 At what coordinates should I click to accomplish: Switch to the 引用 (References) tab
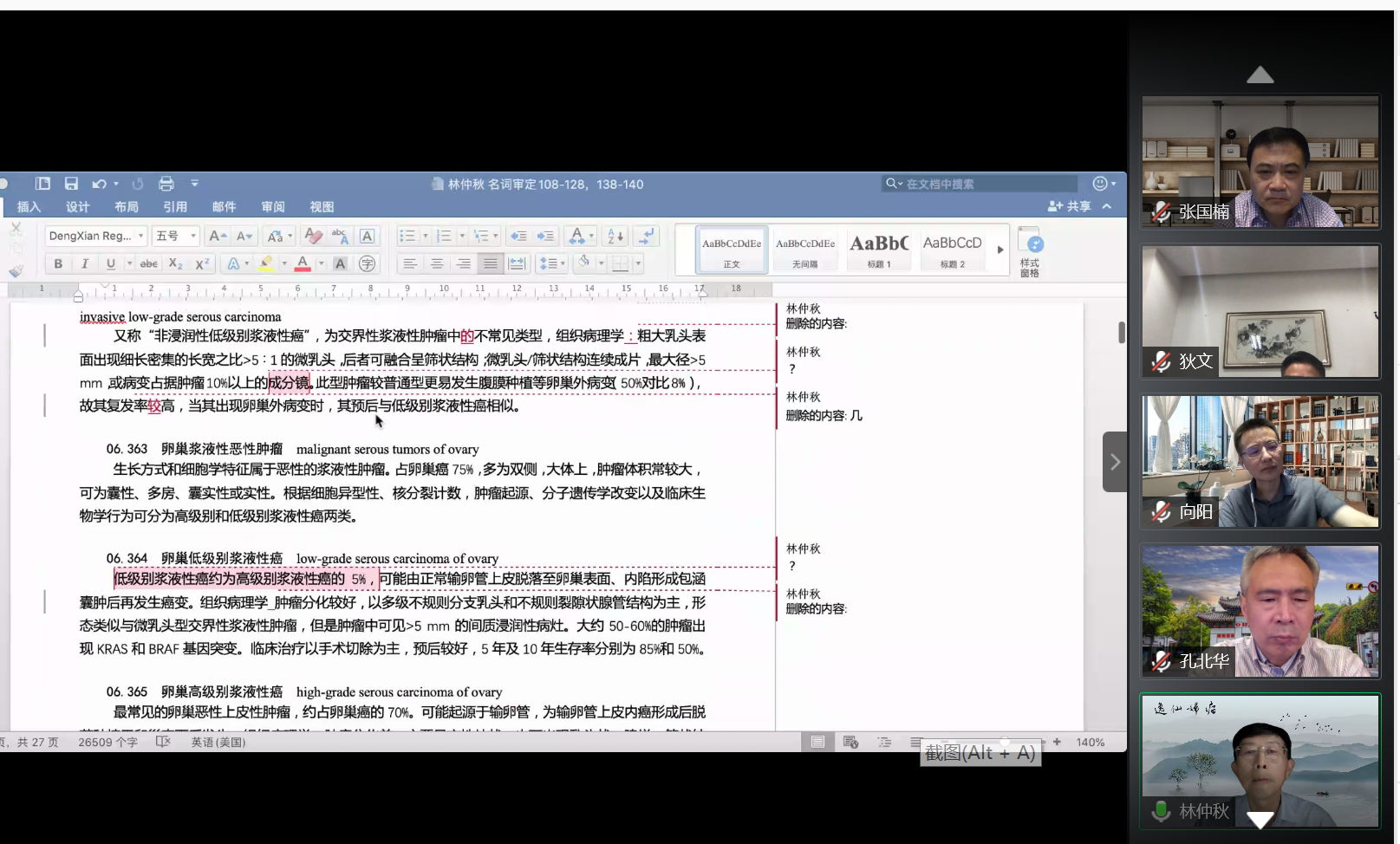175,207
